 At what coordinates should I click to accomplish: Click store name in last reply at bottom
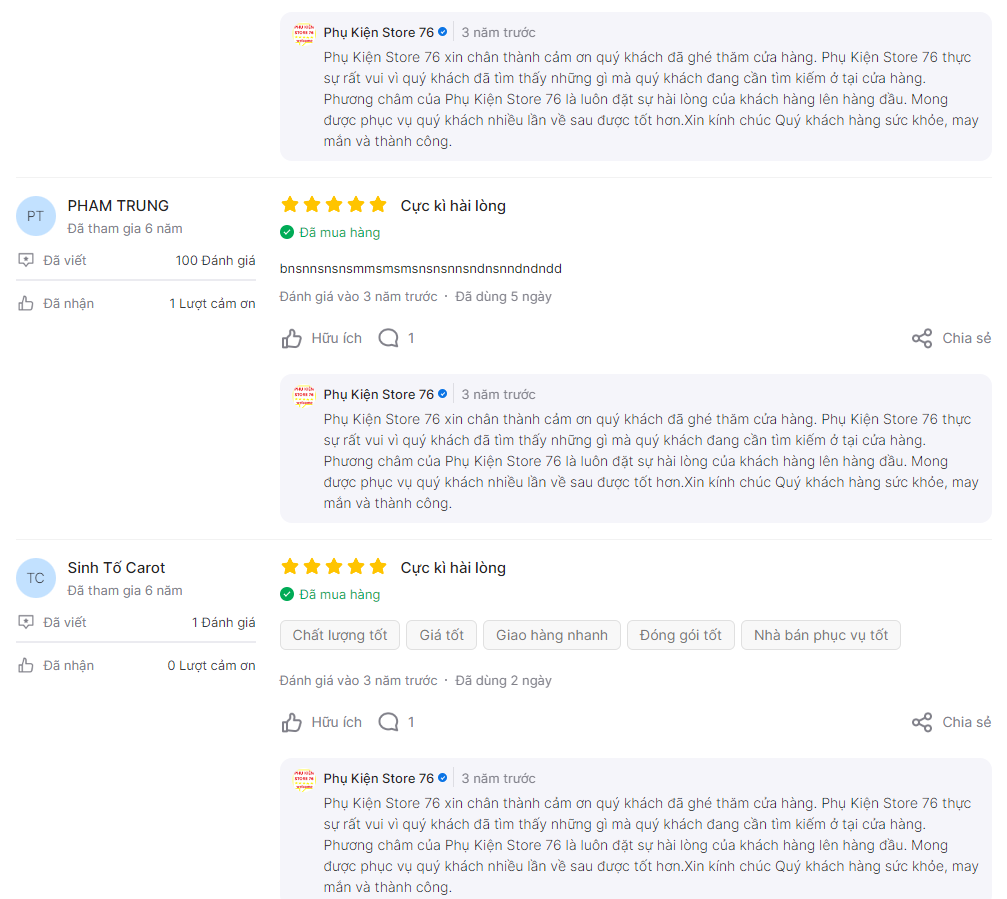pos(379,778)
